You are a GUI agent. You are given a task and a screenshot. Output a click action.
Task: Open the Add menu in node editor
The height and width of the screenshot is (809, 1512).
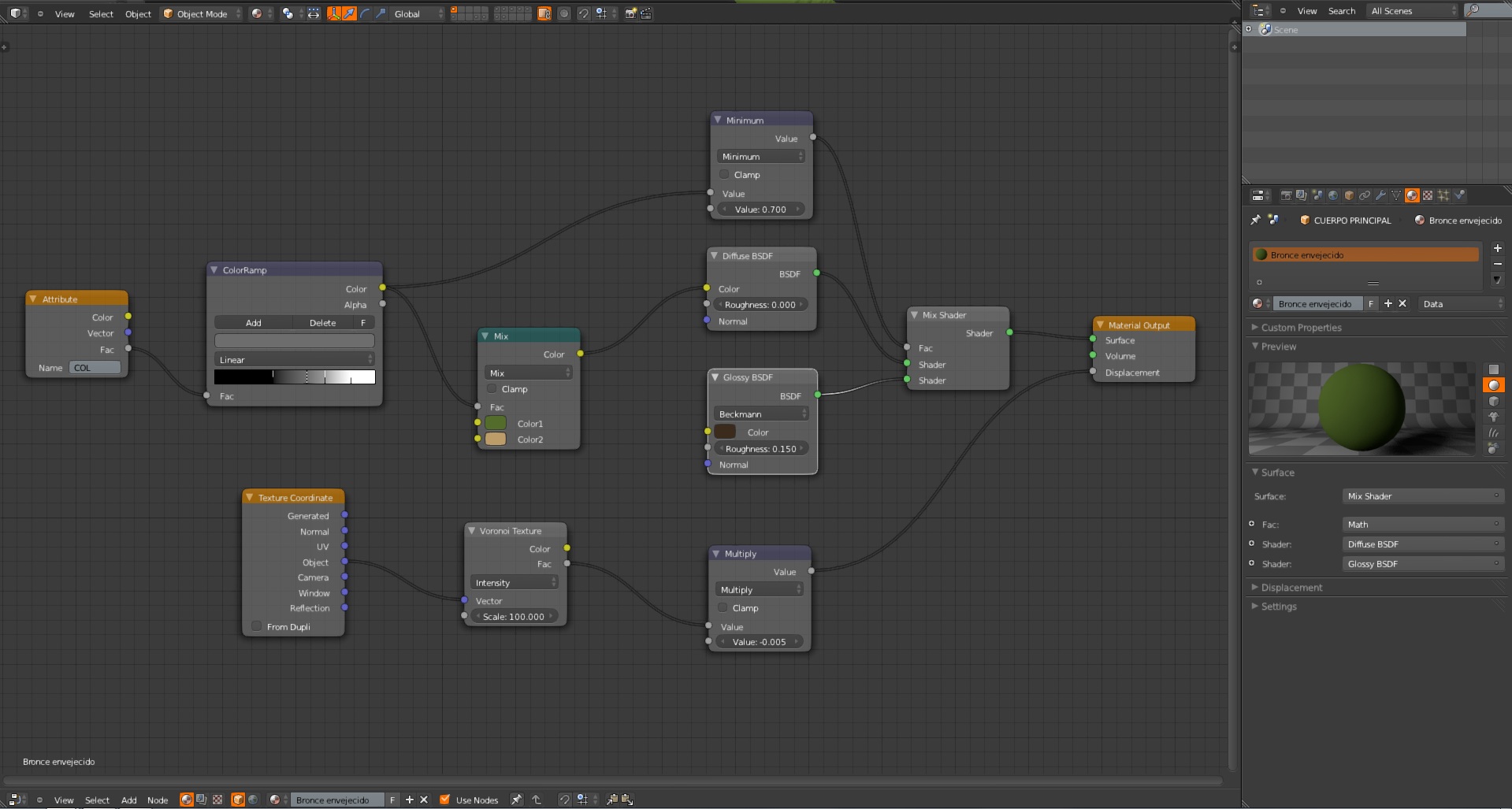pyautogui.click(x=128, y=800)
